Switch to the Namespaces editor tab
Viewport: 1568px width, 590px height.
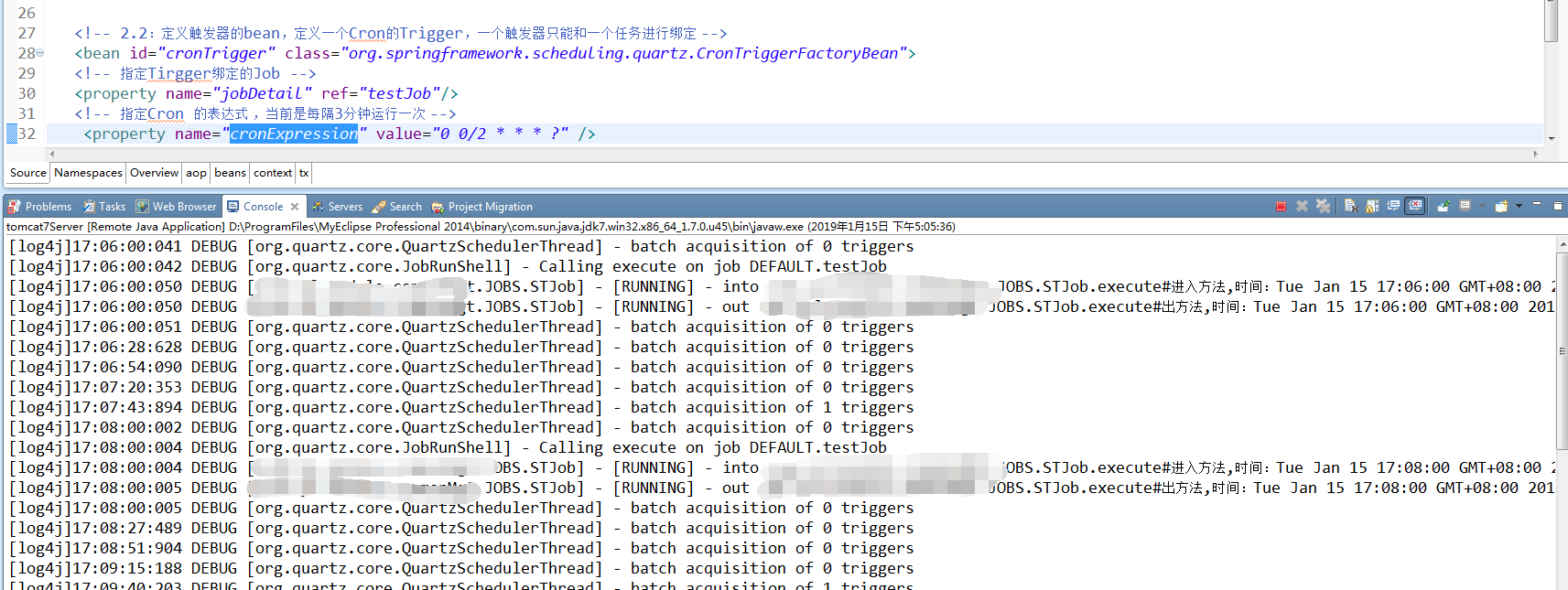[88, 173]
